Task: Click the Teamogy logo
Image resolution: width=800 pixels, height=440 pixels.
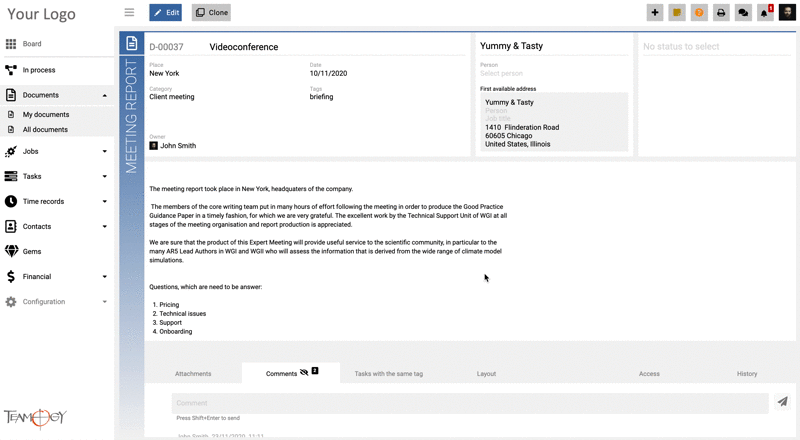Action: 35,418
